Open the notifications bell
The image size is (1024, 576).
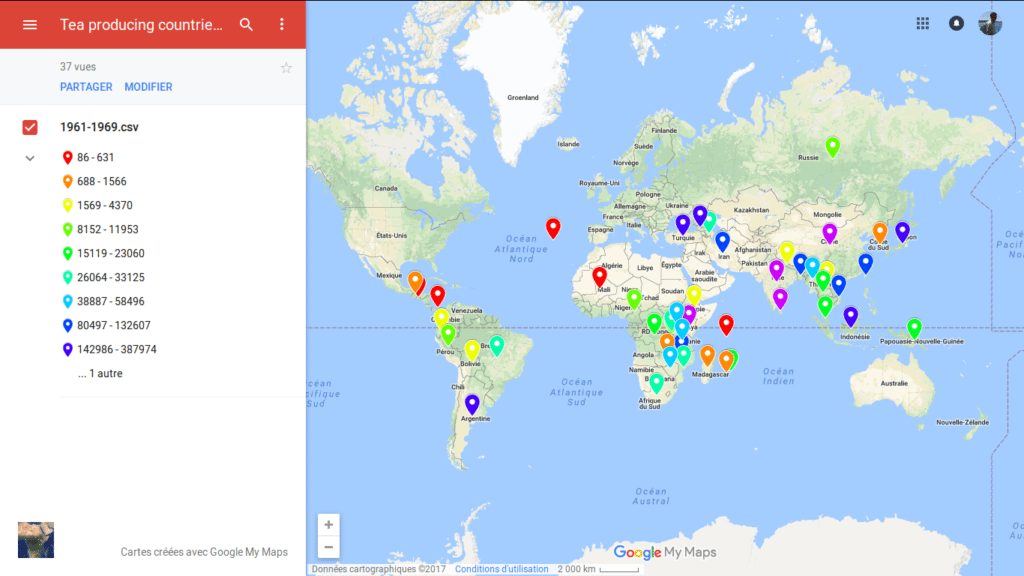(956, 24)
